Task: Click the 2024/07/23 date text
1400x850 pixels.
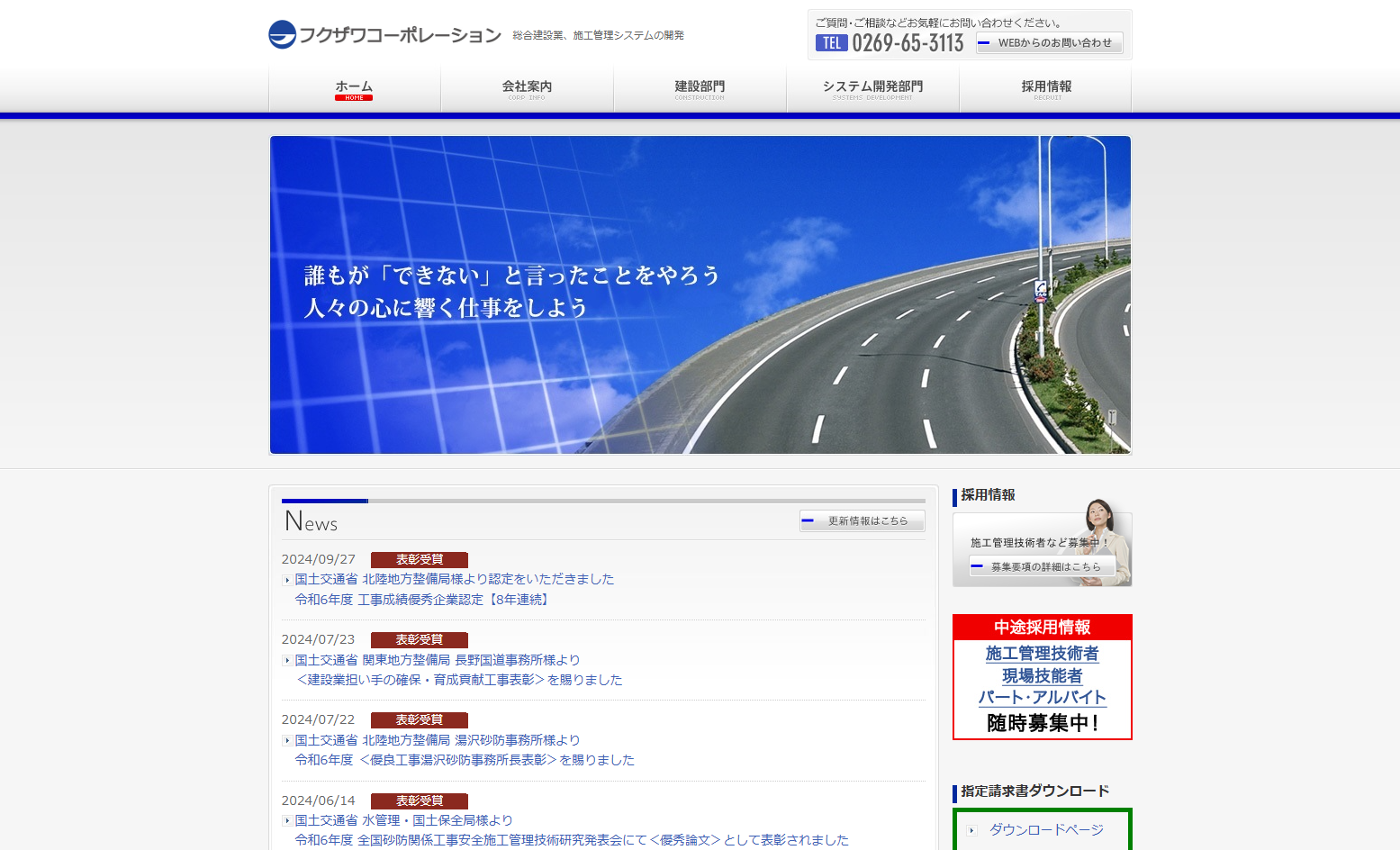Action: pyautogui.click(x=319, y=639)
